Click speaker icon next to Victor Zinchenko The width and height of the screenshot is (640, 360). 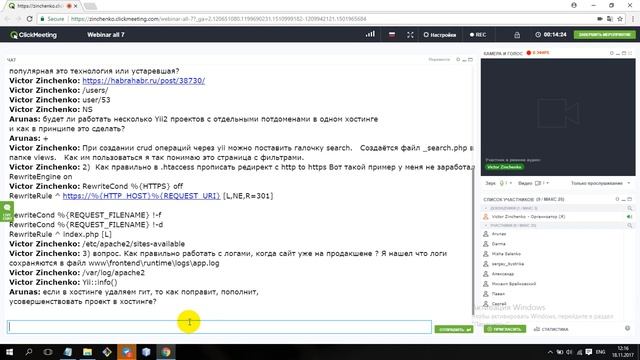(629, 217)
